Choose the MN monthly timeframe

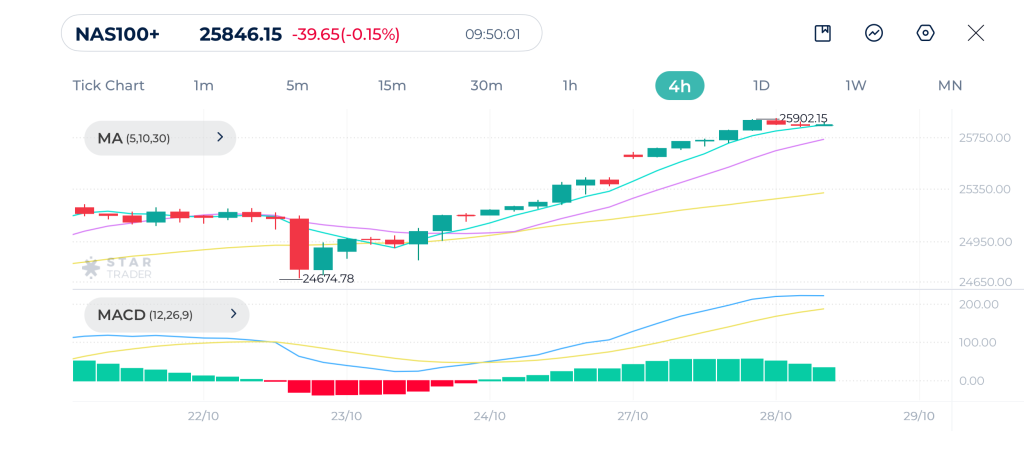click(x=949, y=86)
